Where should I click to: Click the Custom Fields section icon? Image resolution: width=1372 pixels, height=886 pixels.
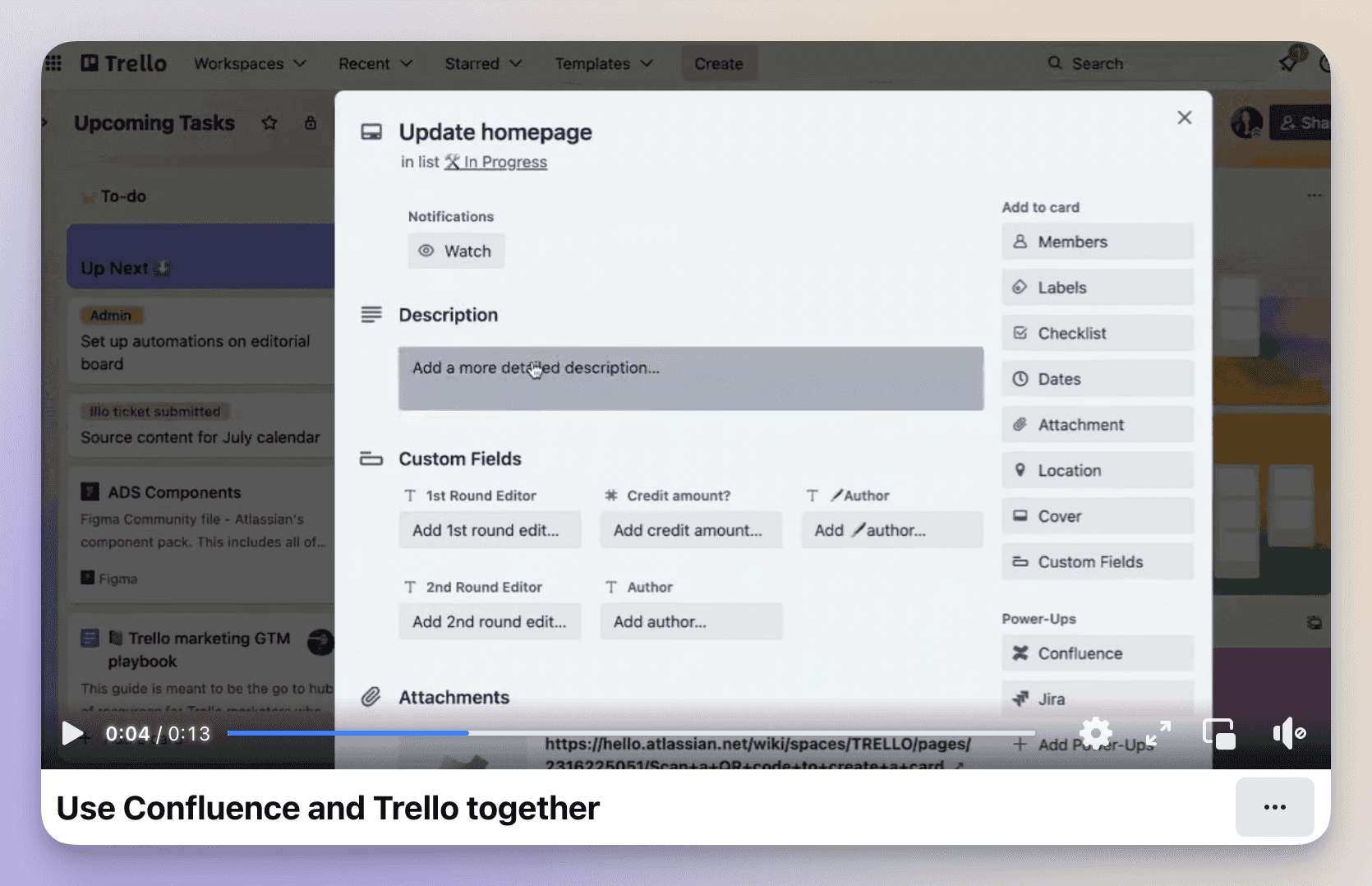coord(371,459)
